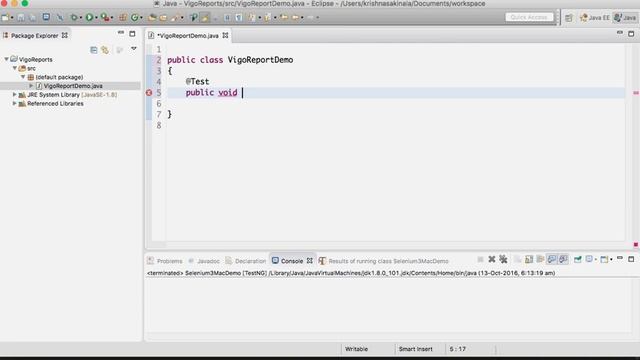Collapse the (default package) node
640x360 pixels.
coord(23,77)
